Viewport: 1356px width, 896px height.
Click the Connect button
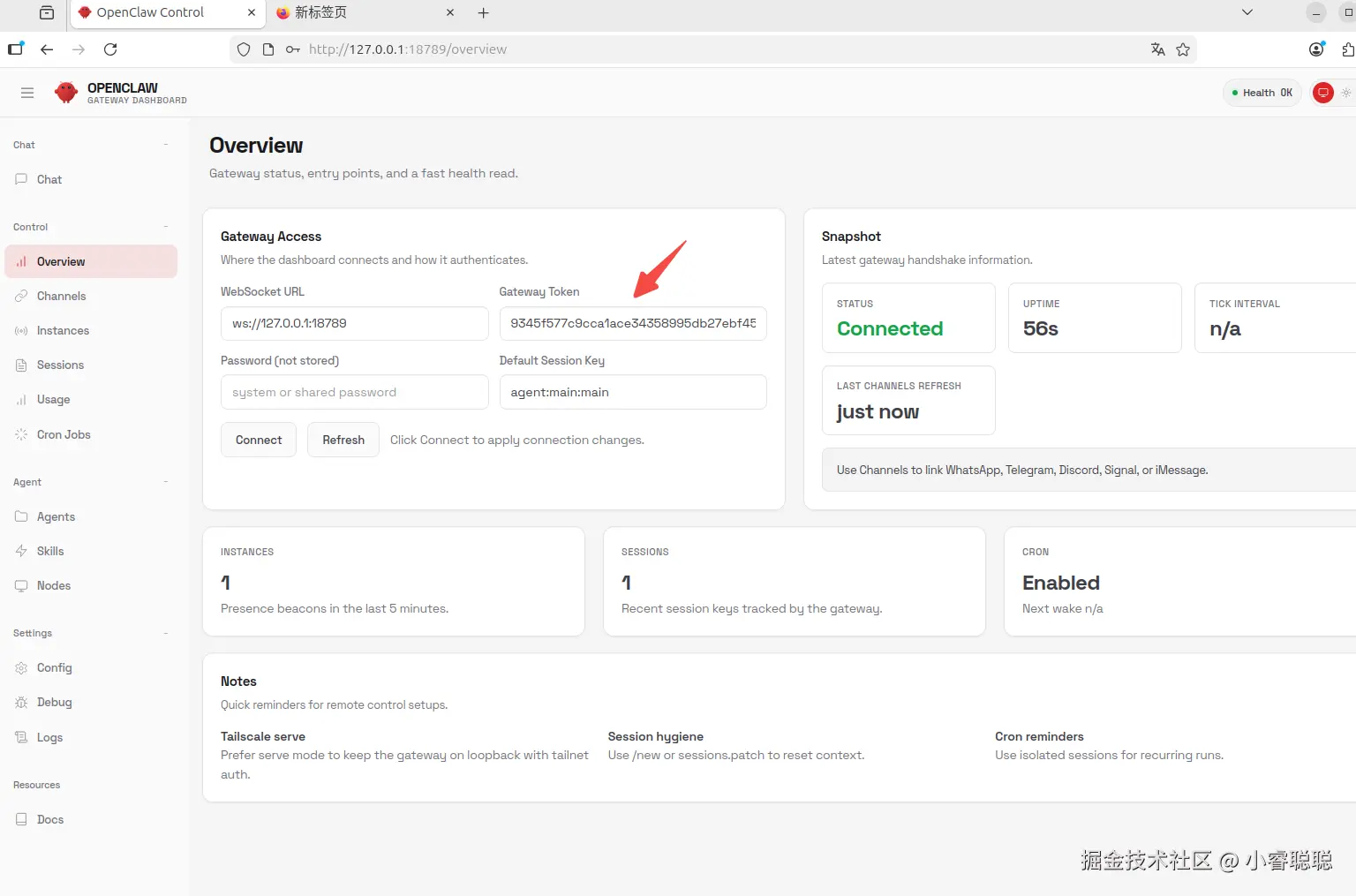[259, 440]
